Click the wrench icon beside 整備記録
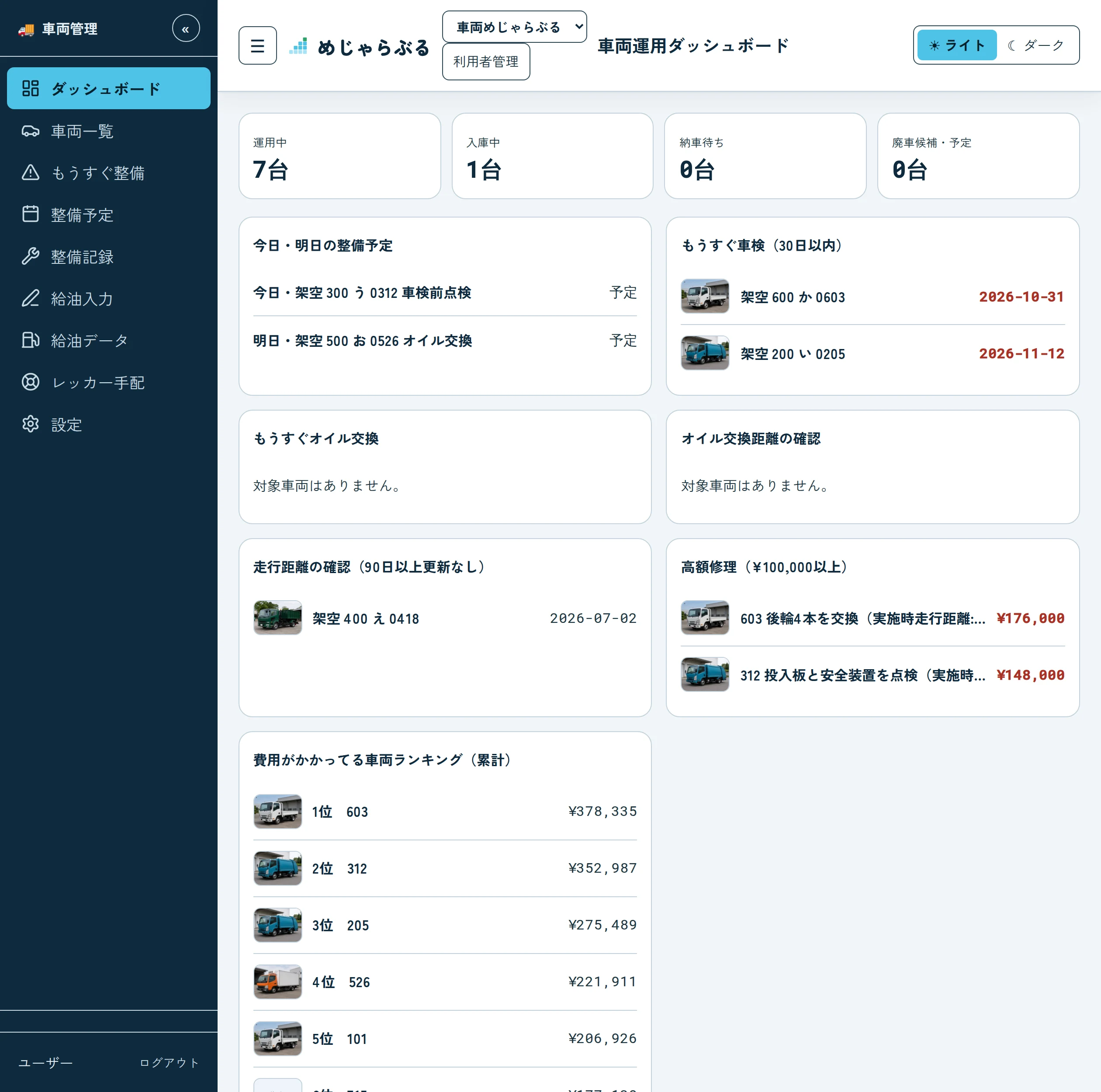The width and height of the screenshot is (1101, 1092). tap(30, 256)
